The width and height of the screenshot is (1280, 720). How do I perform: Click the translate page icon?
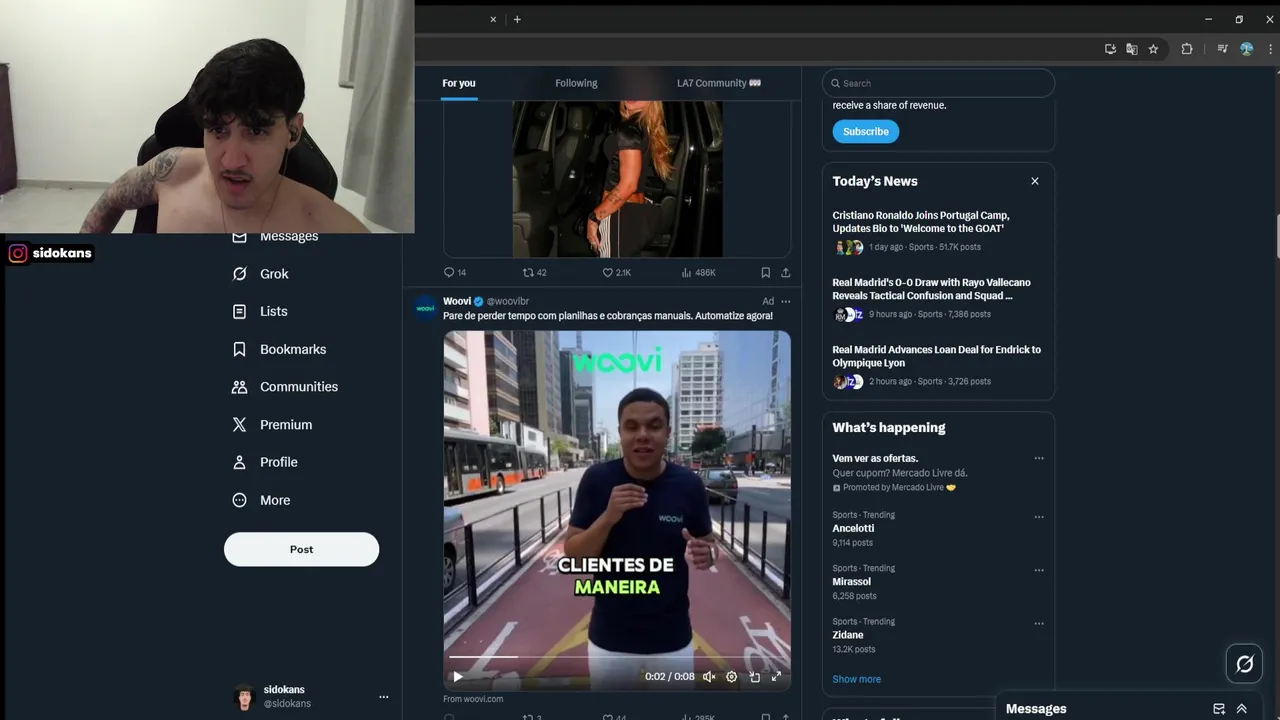point(1132,49)
